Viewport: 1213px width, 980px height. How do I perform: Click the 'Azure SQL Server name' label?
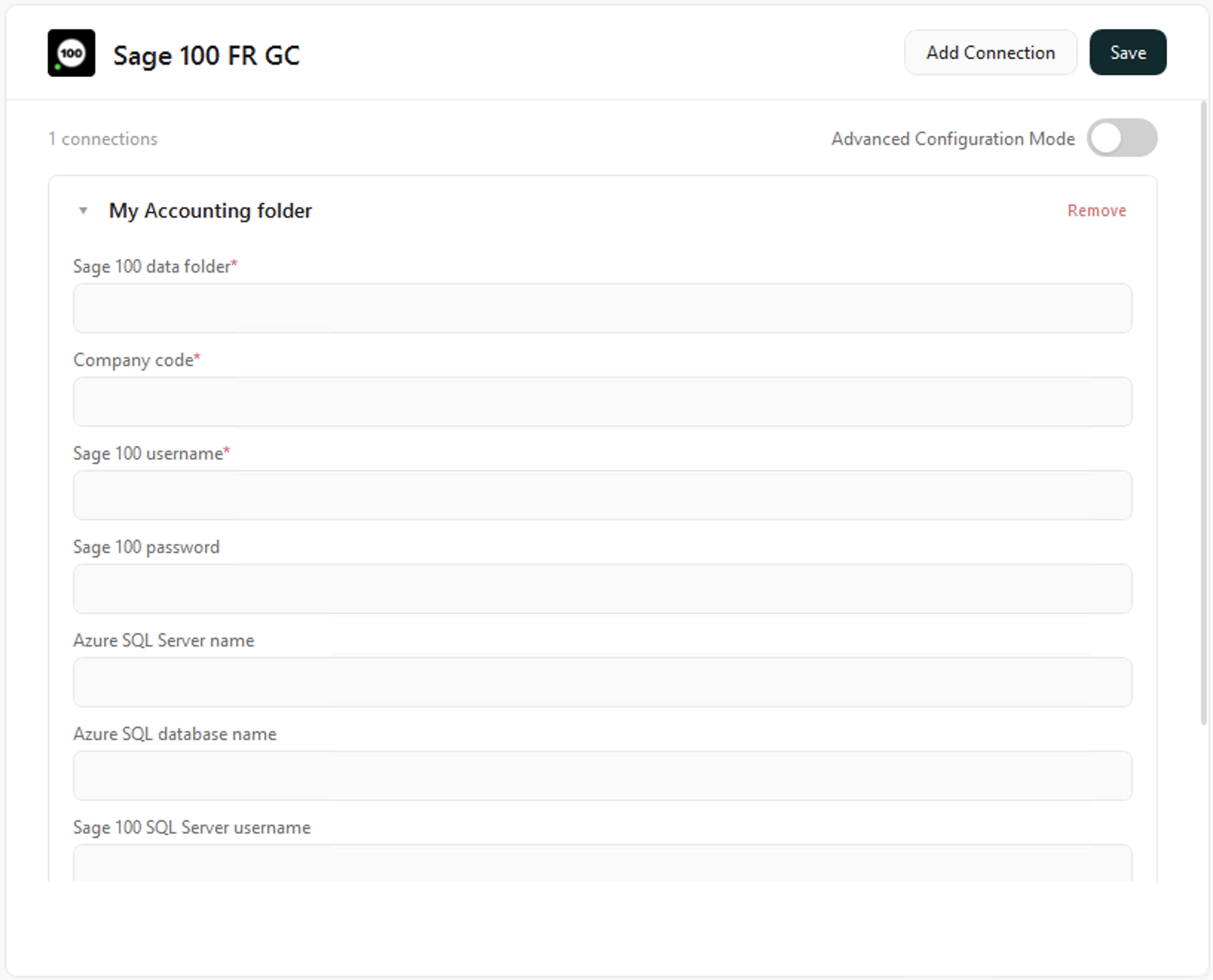click(163, 641)
